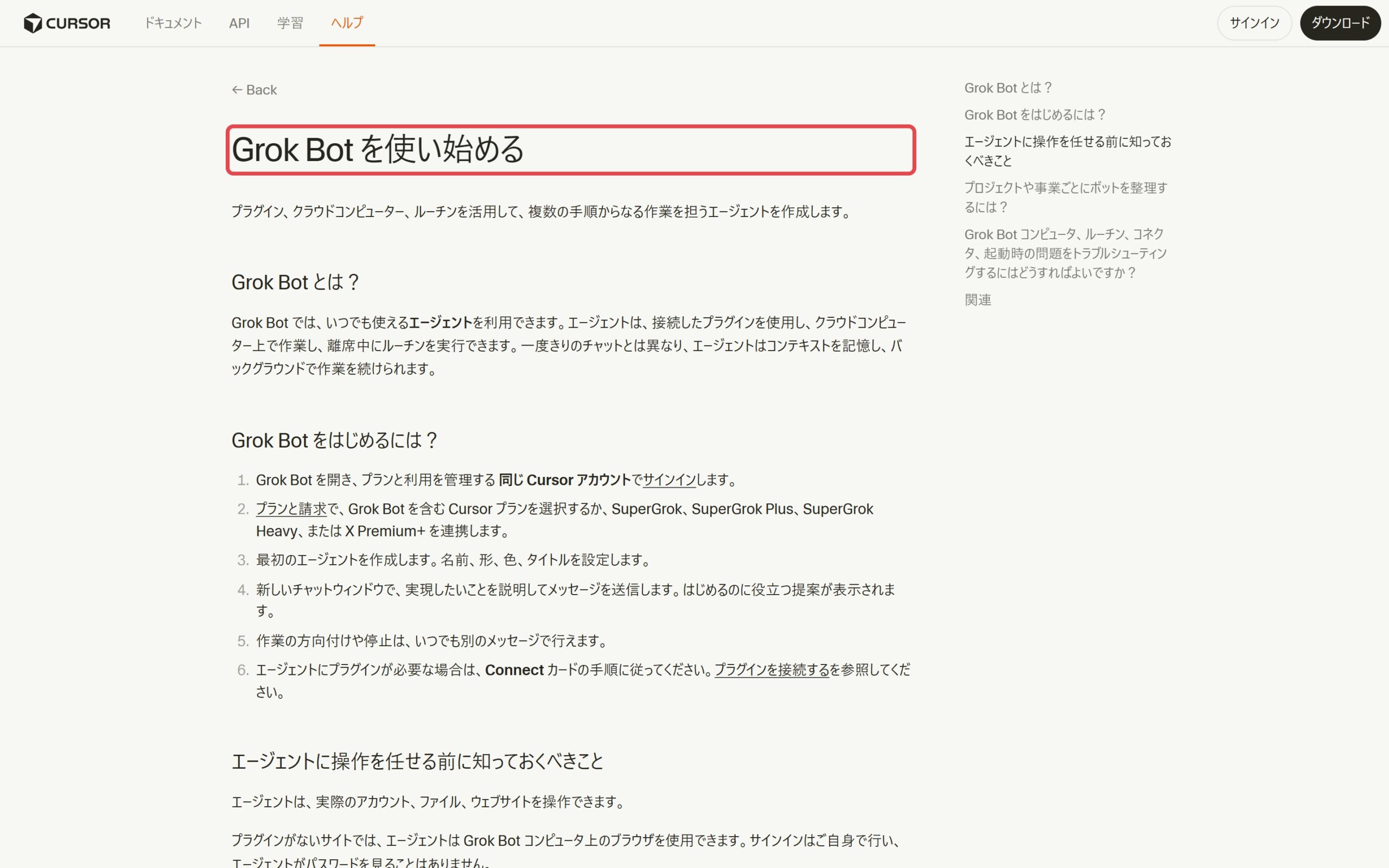
Task: Go back using the Back link
Action: point(254,90)
